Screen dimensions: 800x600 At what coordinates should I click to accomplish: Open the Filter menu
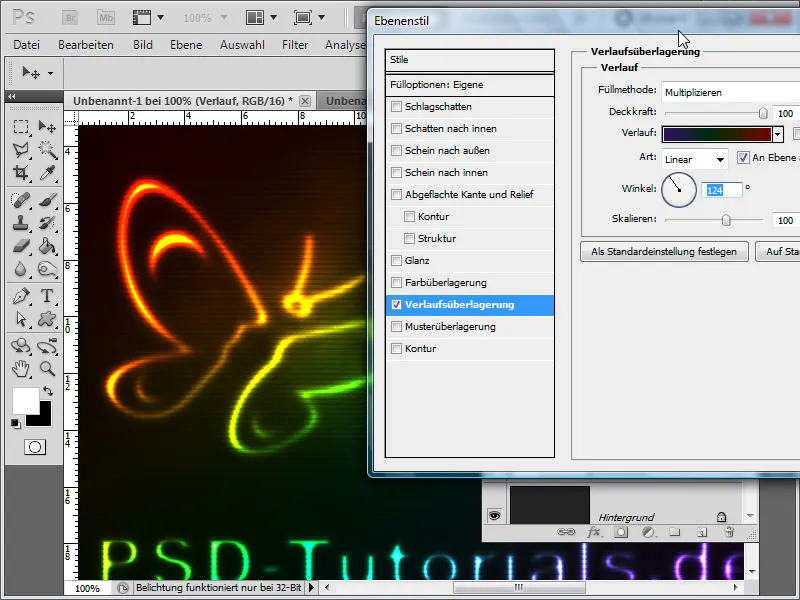[295, 45]
